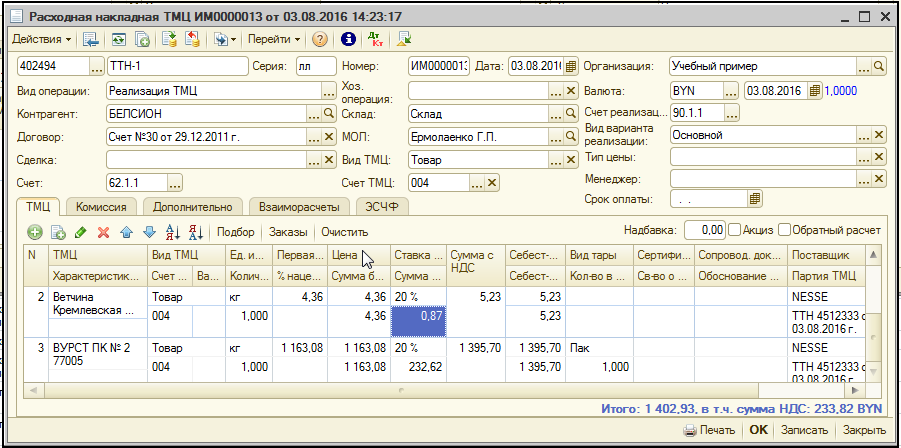Click the Печать button
Image resolution: width=901 pixels, height=448 pixels.
click(x=710, y=430)
